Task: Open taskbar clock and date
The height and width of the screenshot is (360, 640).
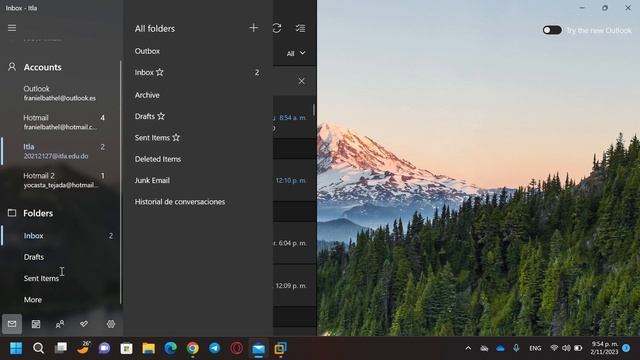Action: (604, 348)
